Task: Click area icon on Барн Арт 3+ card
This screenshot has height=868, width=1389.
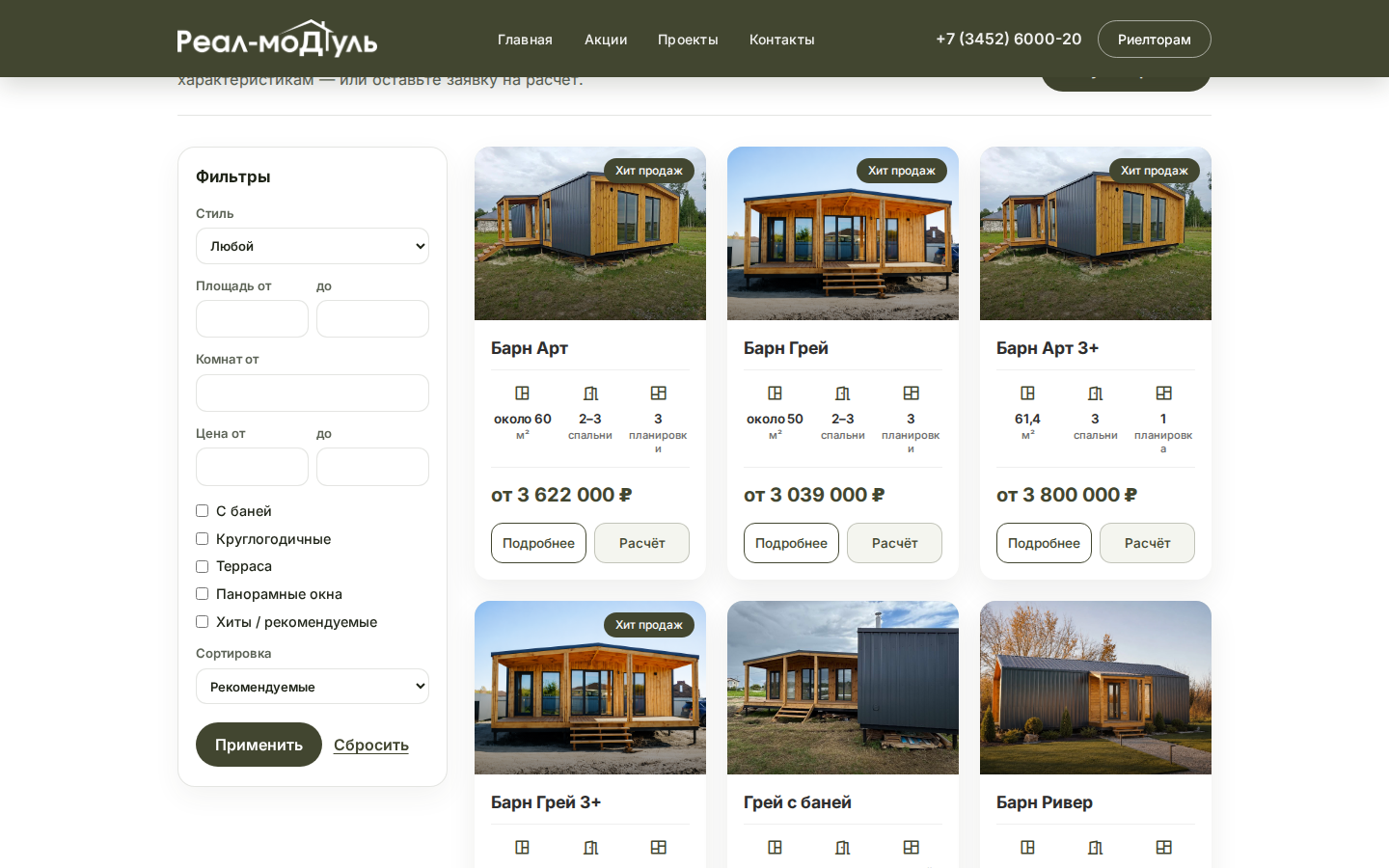Action: (x=1028, y=393)
